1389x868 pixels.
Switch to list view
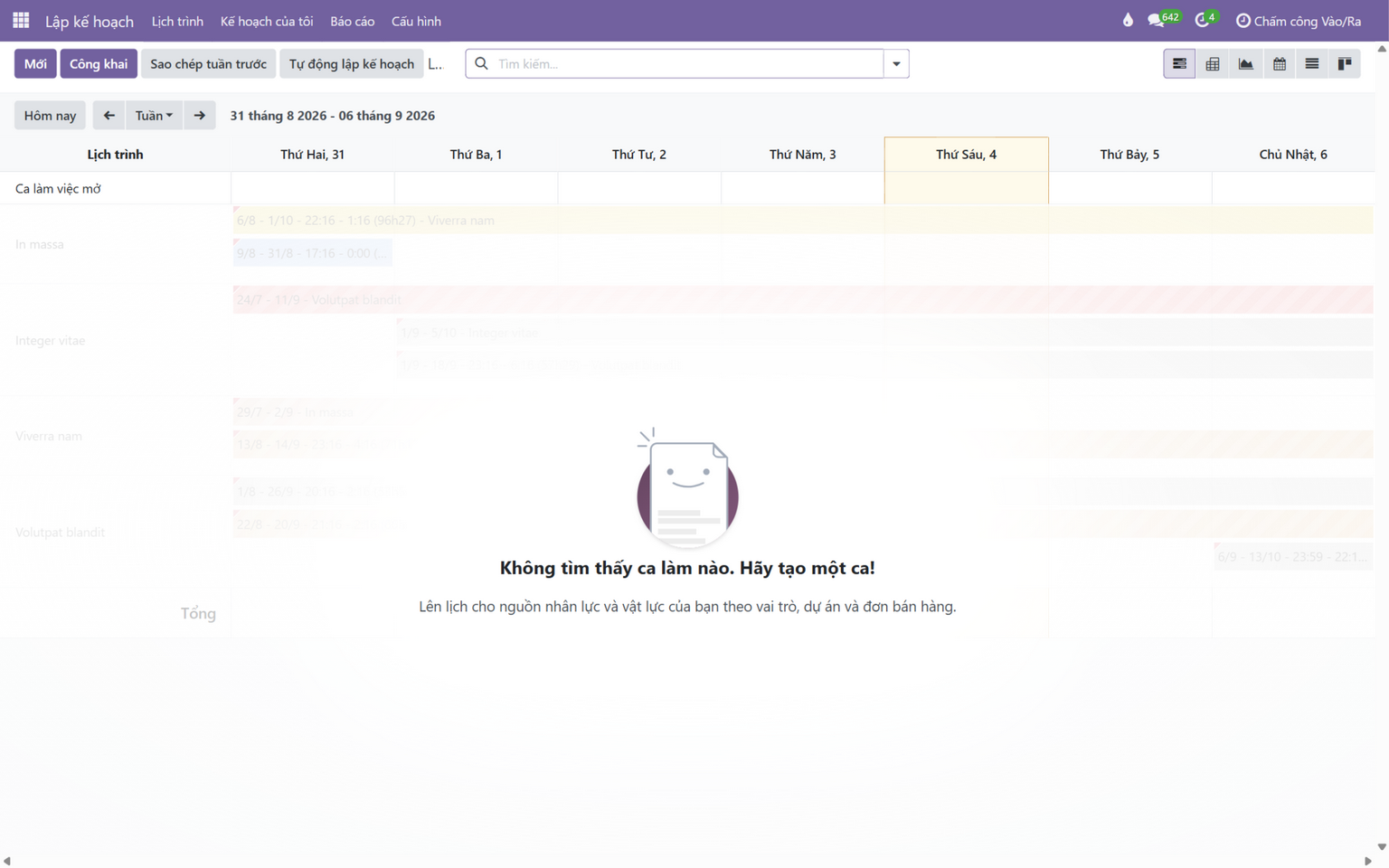[1312, 63]
